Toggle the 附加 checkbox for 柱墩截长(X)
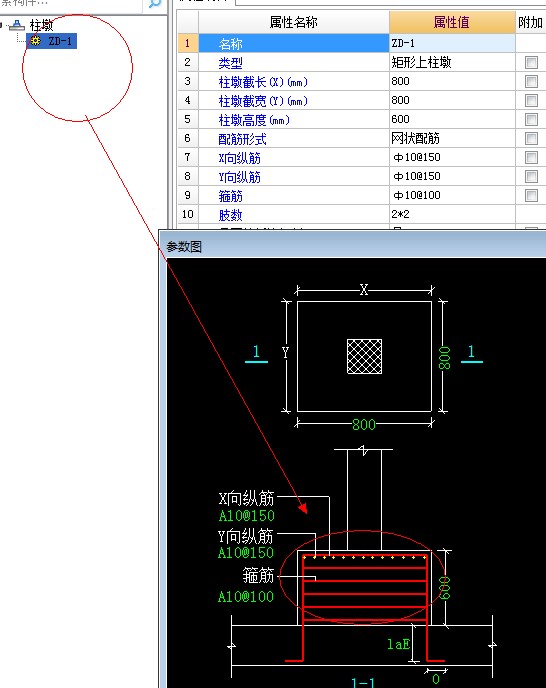The image size is (546, 688). (531, 81)
